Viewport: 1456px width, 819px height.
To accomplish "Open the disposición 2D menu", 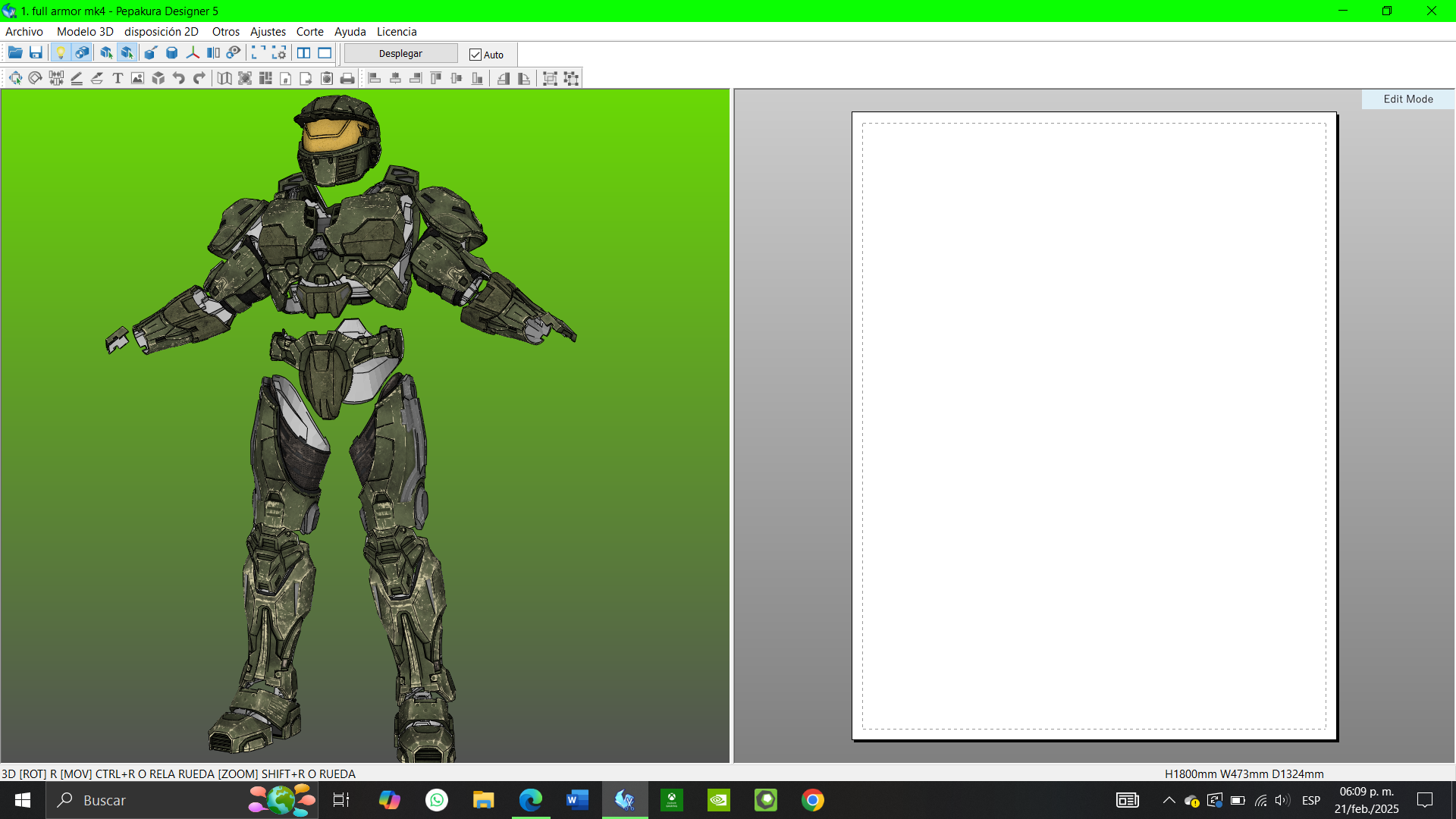I will (161, 32).
